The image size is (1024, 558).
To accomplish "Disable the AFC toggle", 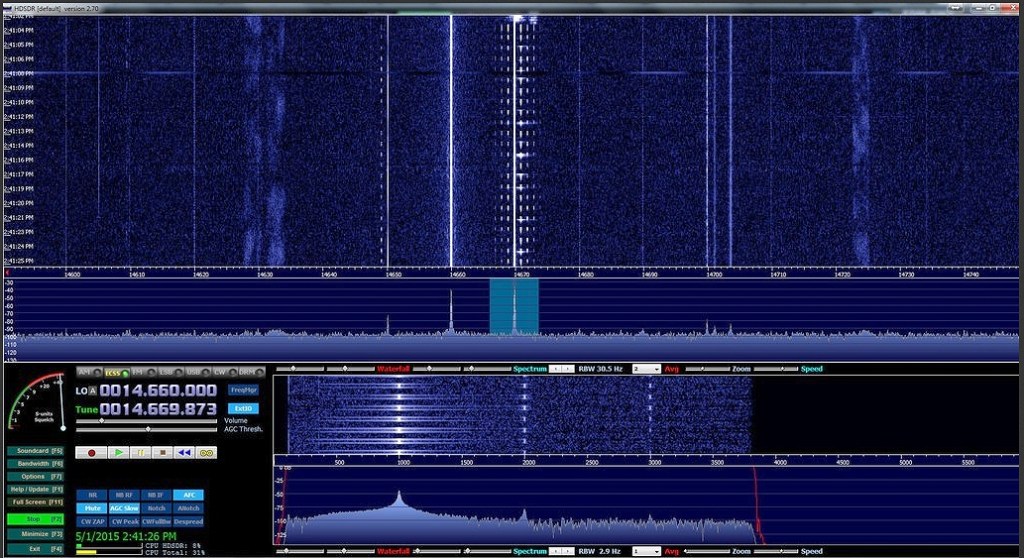I will click(187, 494).
